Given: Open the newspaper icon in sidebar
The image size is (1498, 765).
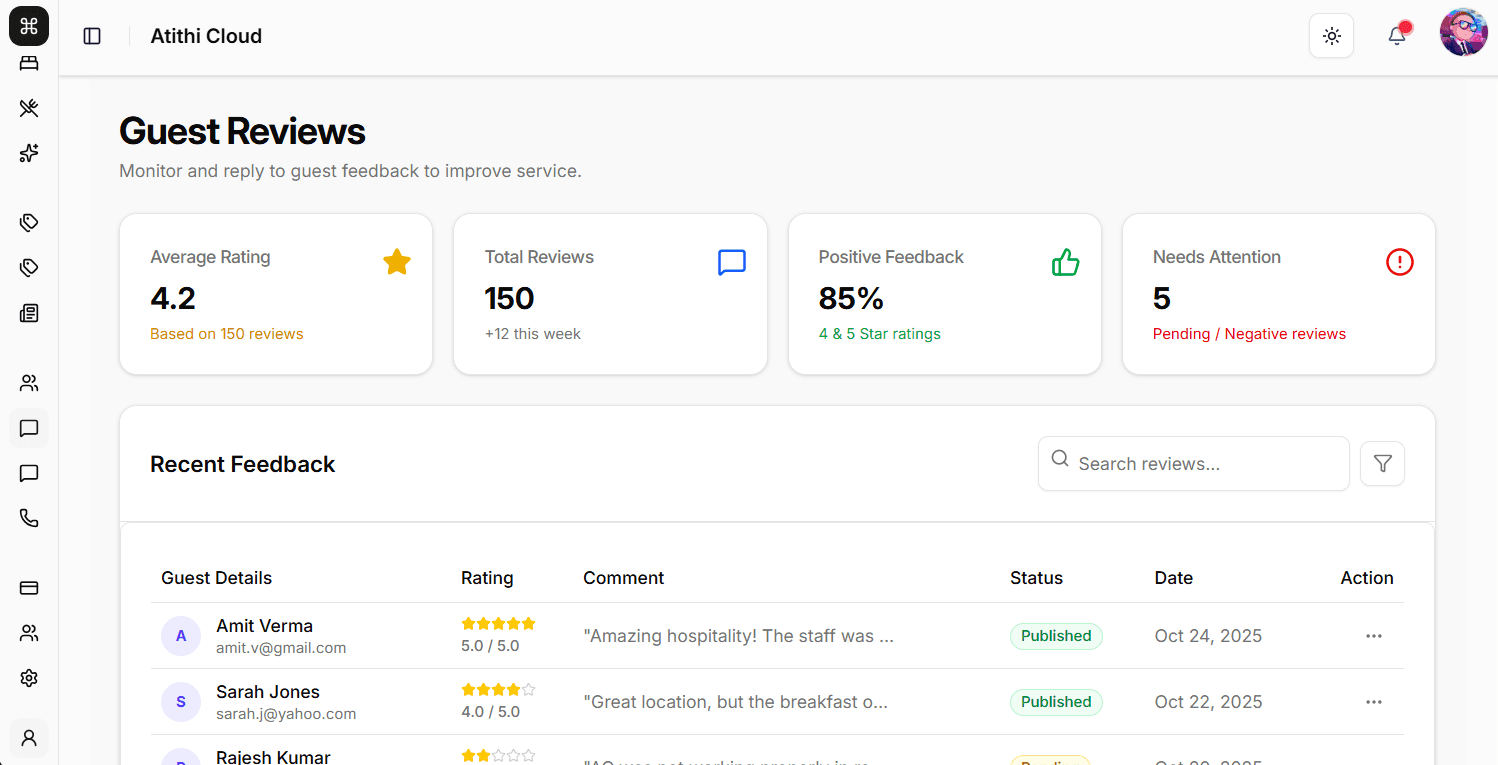Looking at the screenshot, I should point(29,313).
